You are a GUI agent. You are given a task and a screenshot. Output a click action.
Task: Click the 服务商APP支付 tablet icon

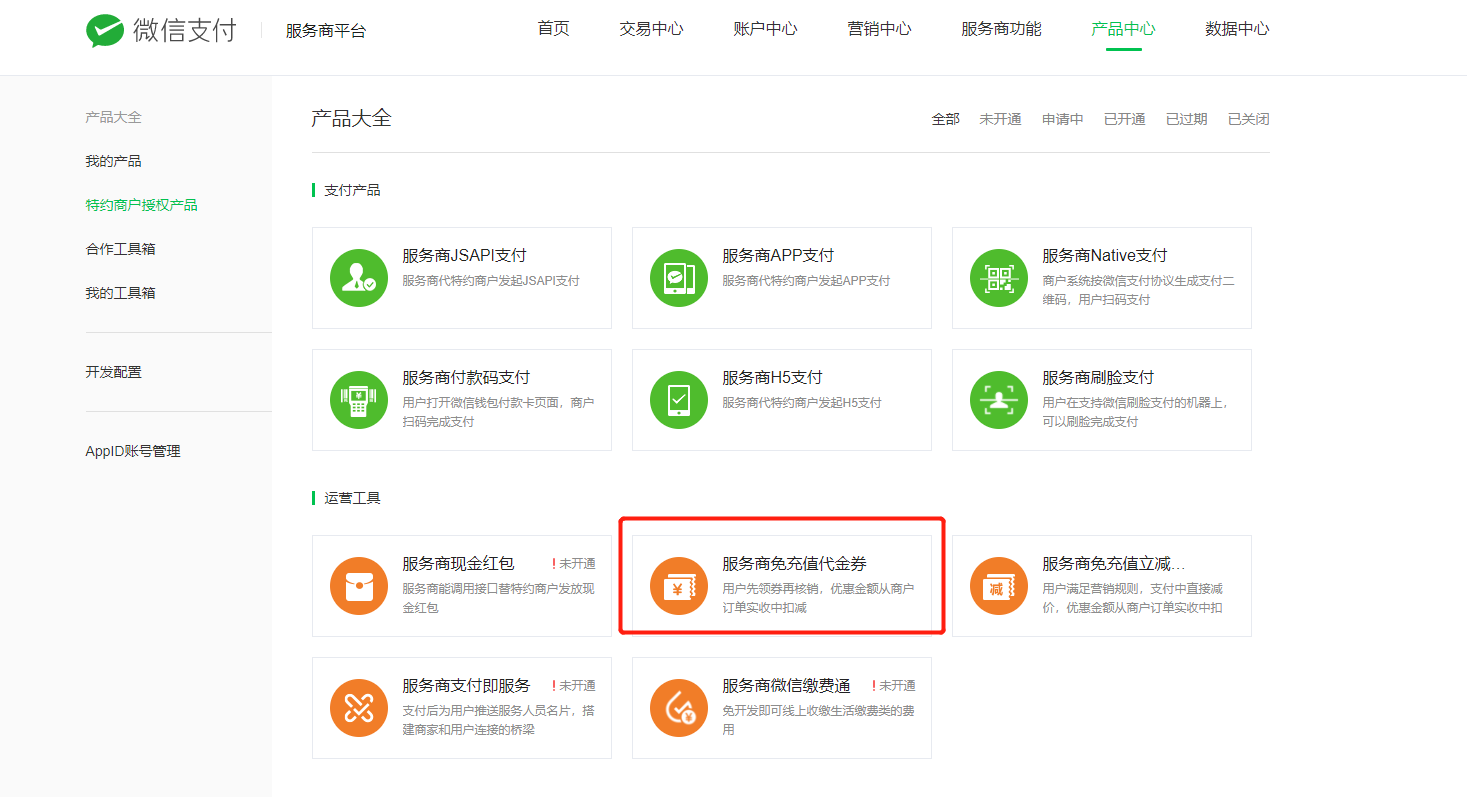click(679, 278)
